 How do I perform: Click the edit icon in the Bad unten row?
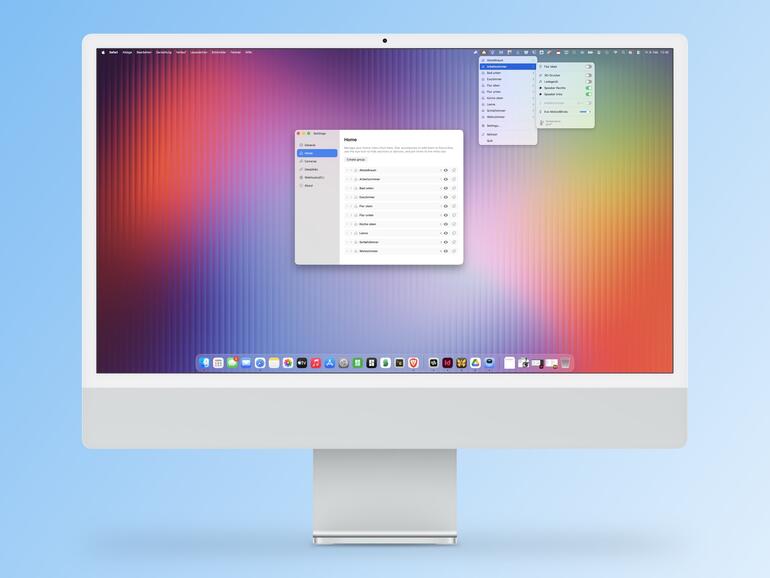(x=454, y=188)
